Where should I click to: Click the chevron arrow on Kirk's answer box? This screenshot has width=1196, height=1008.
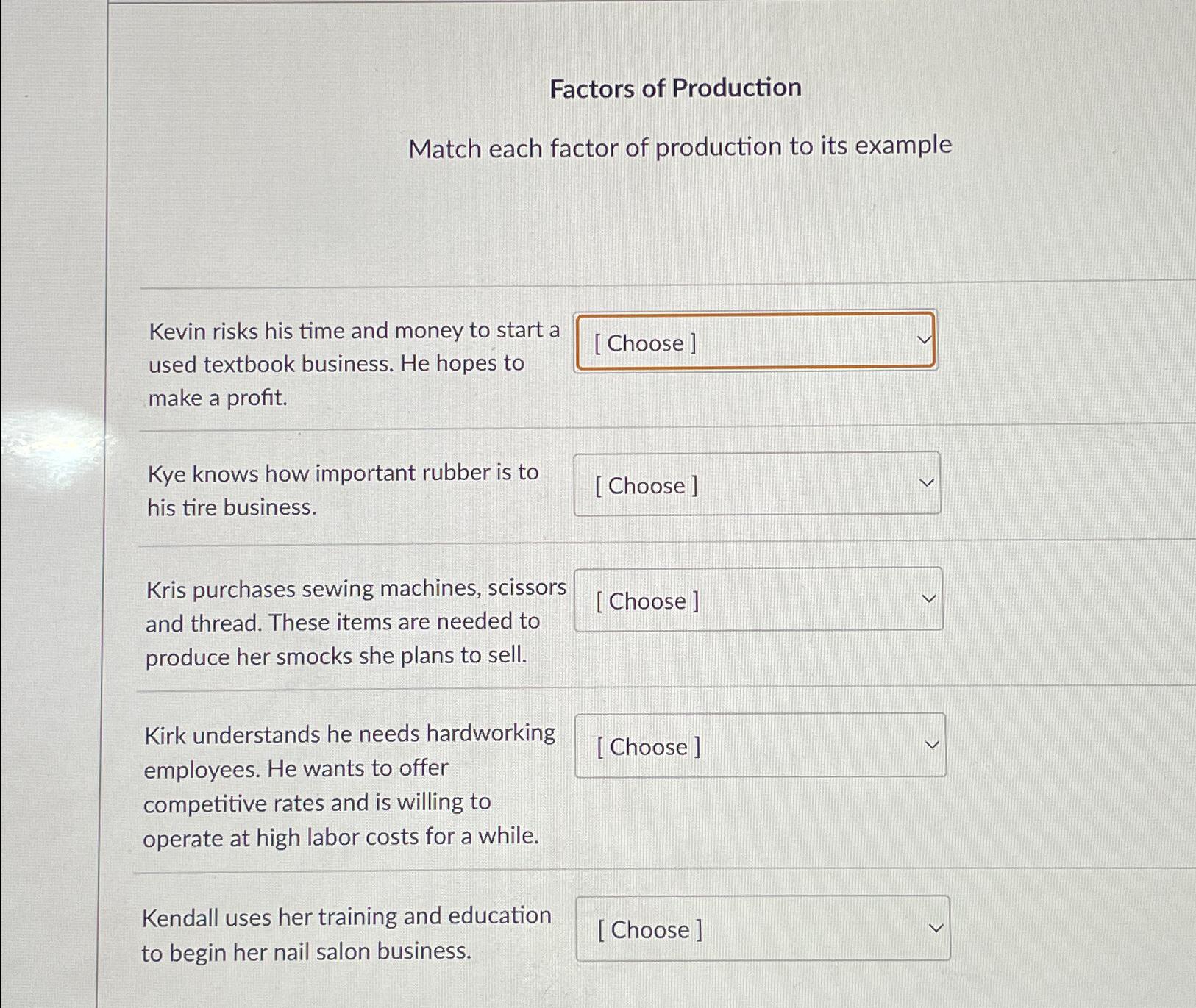tap(932, 744)
